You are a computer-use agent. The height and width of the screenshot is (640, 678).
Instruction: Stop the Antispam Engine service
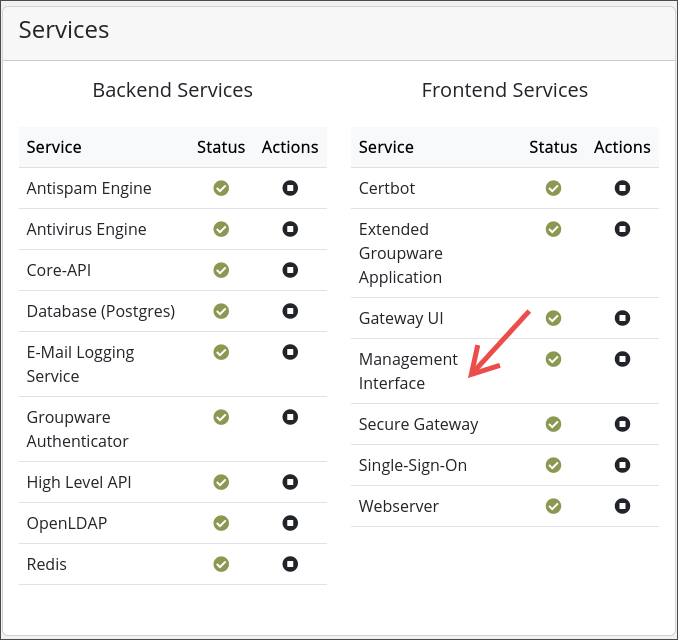[x=290, y=188]
